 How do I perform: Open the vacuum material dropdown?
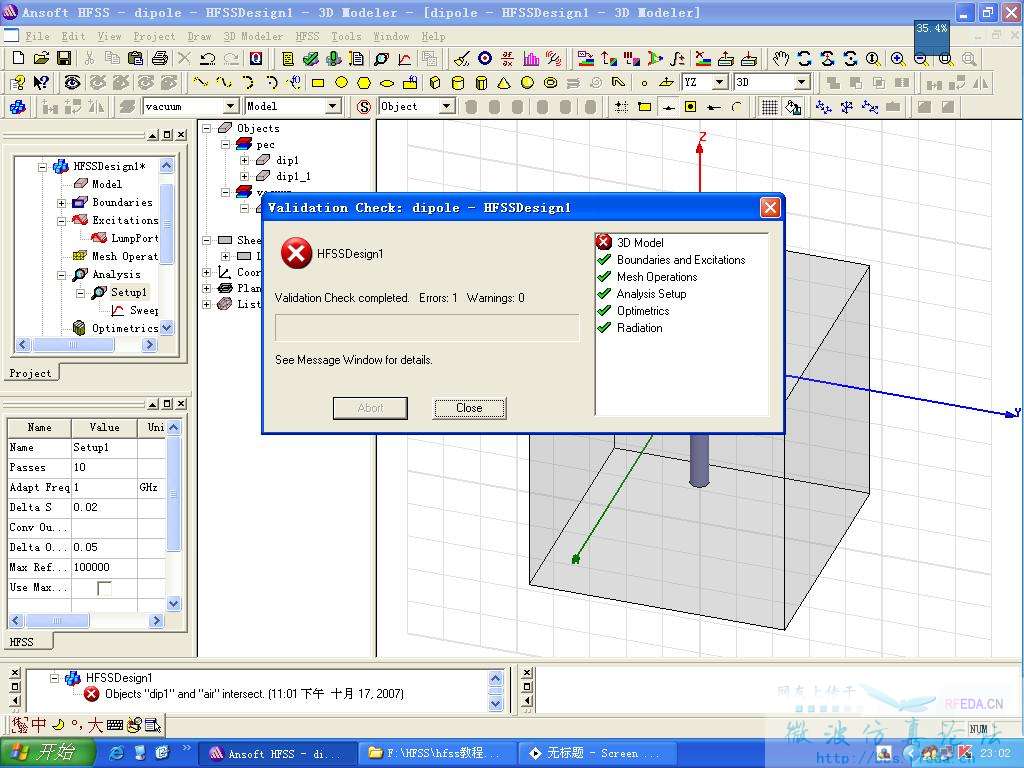231,106
